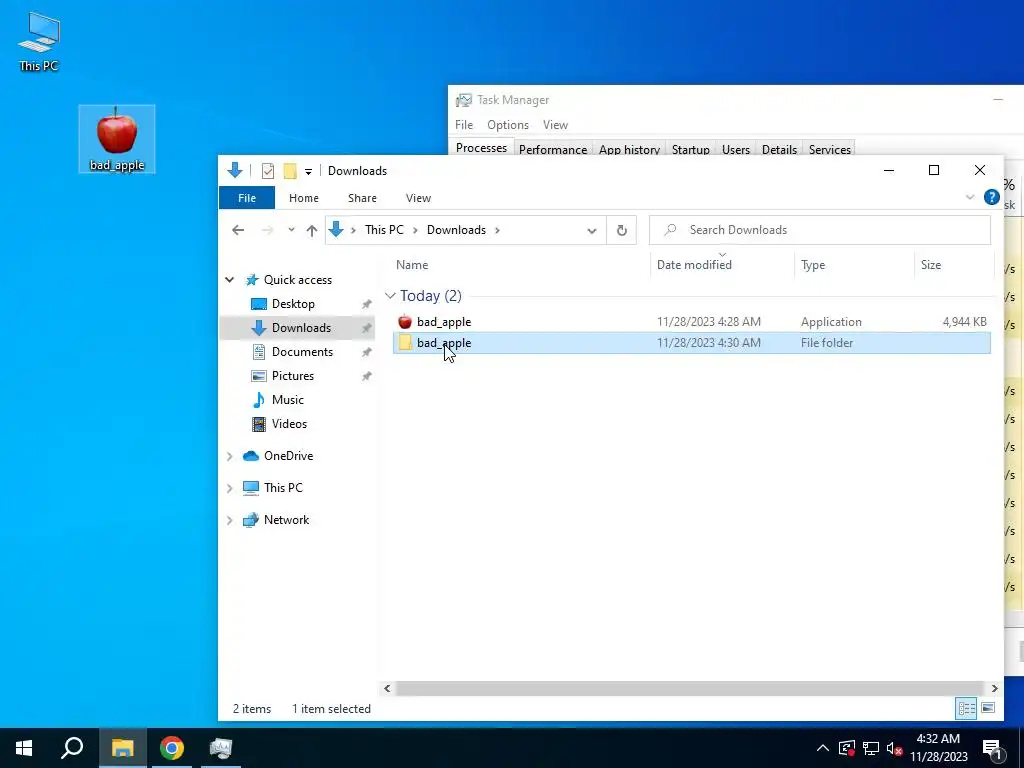The height and width of the screenshot is (768, 1024).
Task: Open the recent locations dropdown arrow
Action: pos(291,230)
